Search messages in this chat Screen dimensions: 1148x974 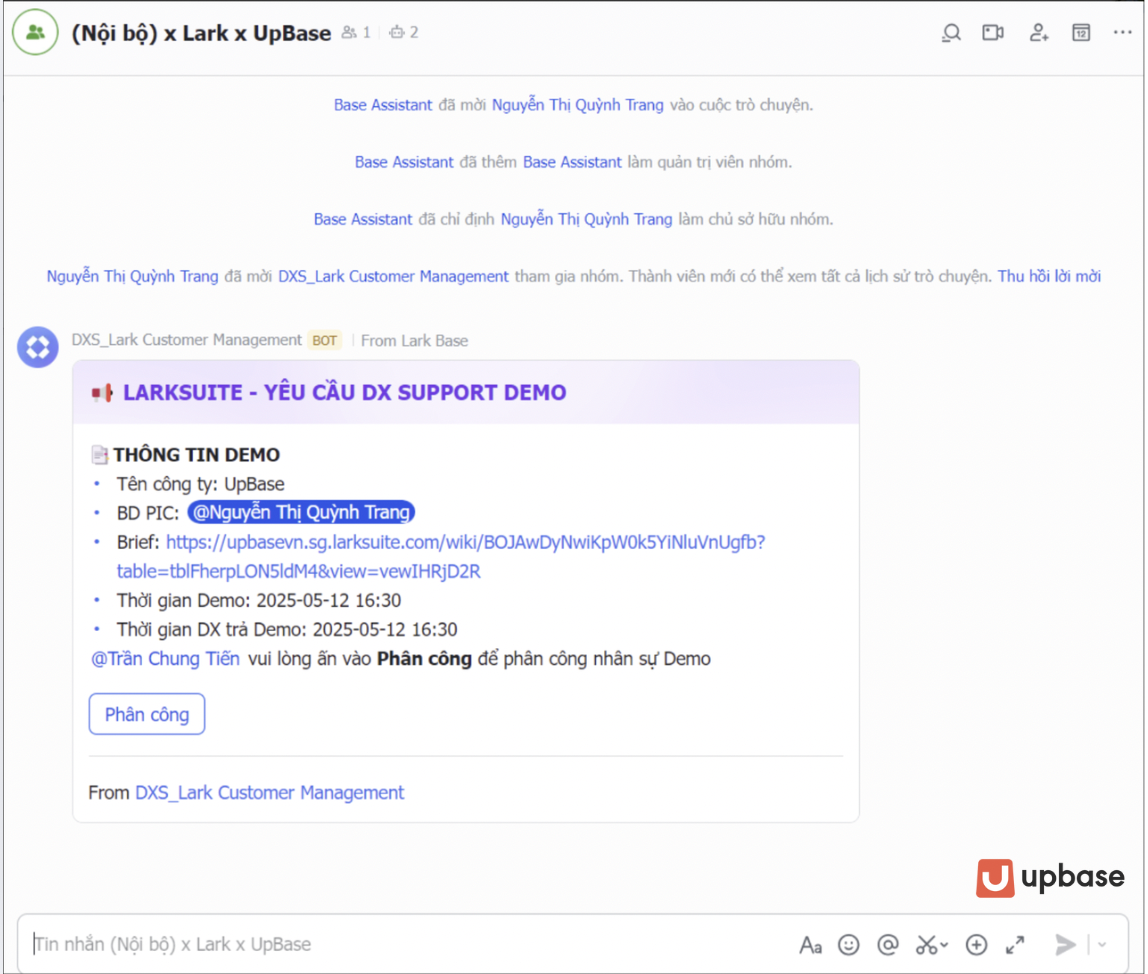point(951,33)
